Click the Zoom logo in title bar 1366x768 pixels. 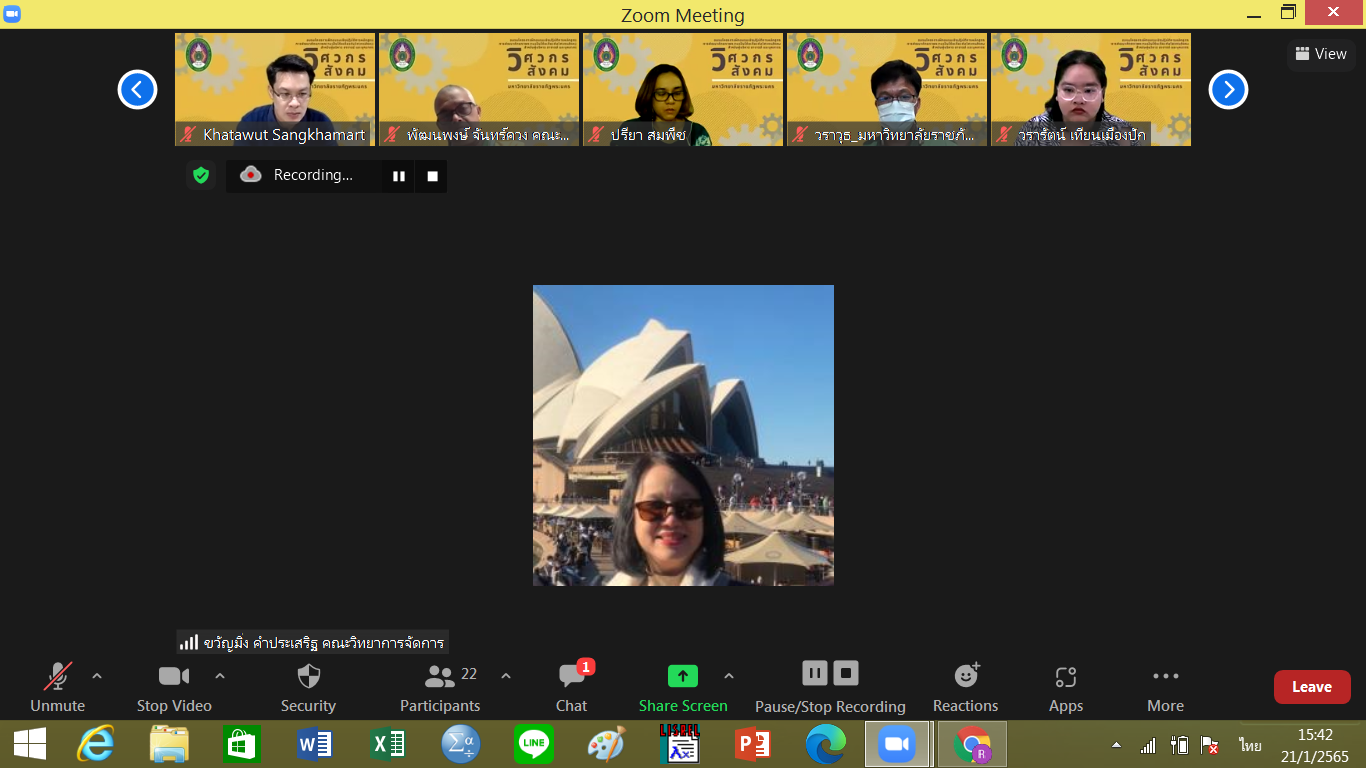pyautogui.click(x=13, y=14)
